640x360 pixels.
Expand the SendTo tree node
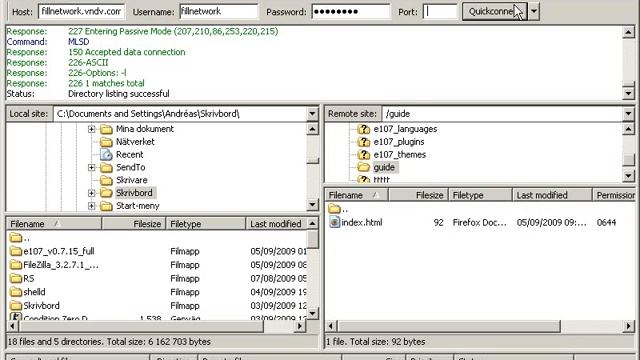(x=91, y=167)
